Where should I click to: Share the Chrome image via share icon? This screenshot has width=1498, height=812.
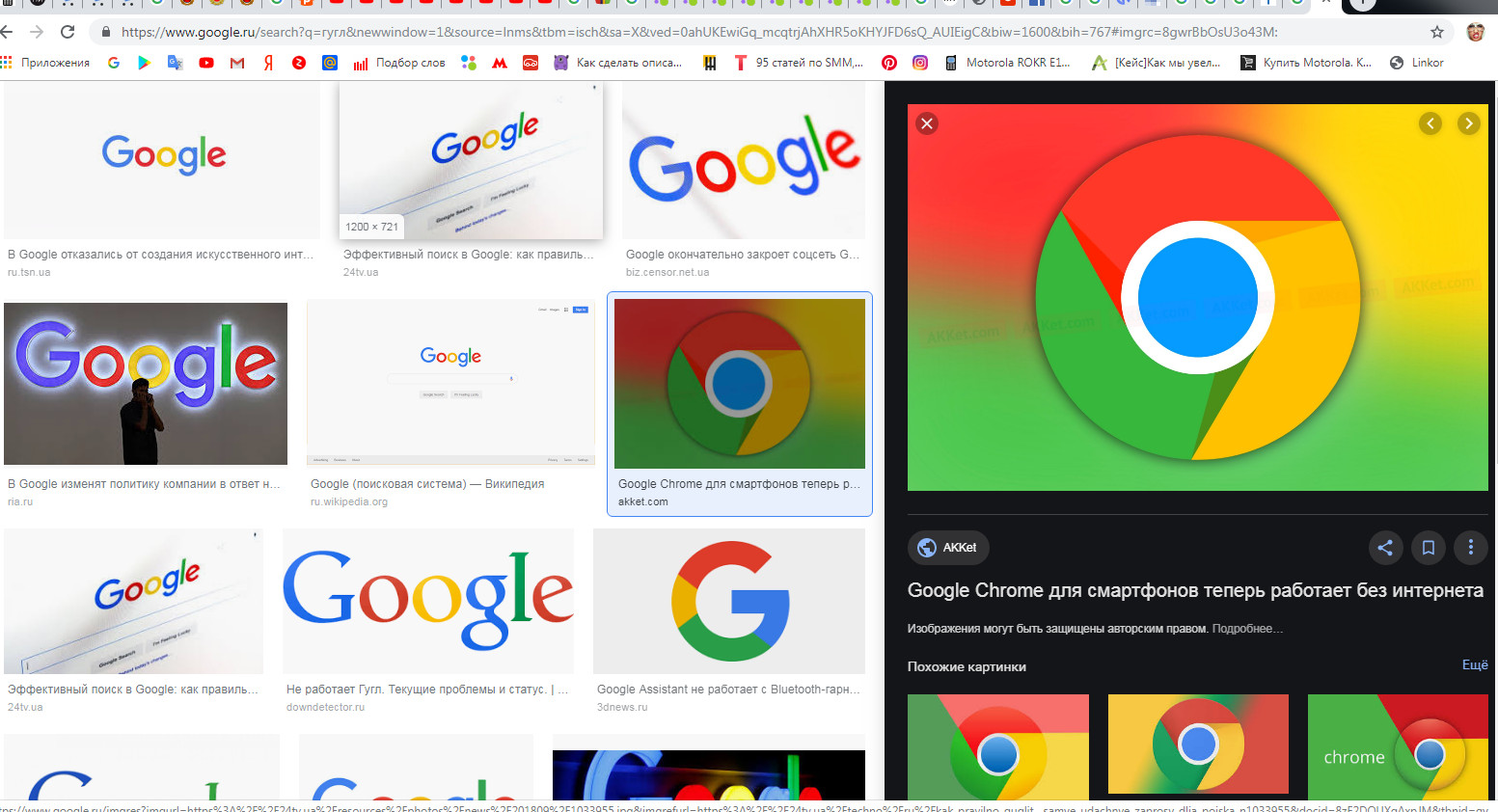click(1385, 548)
